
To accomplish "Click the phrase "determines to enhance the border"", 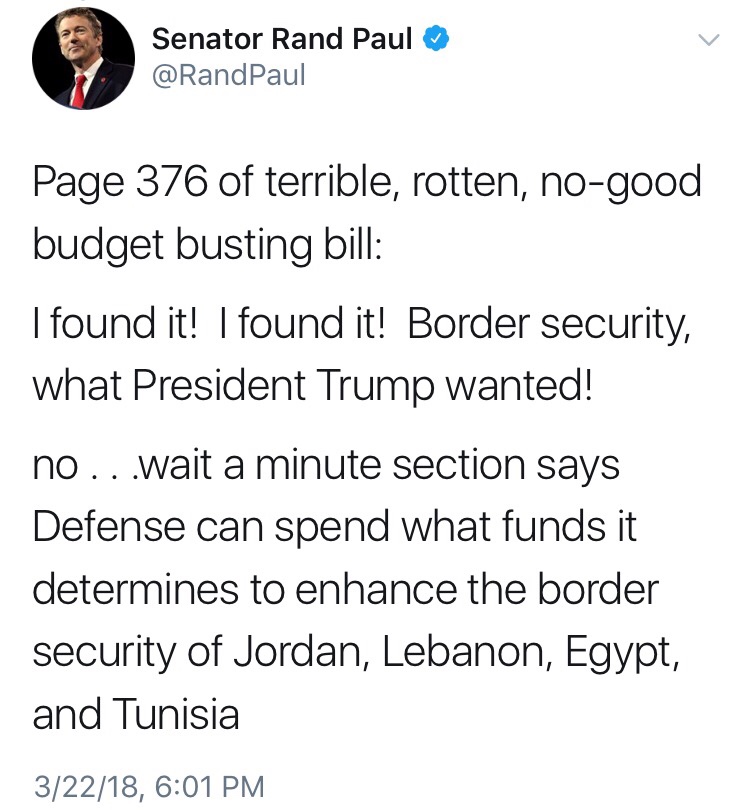I will pos(346,589).
